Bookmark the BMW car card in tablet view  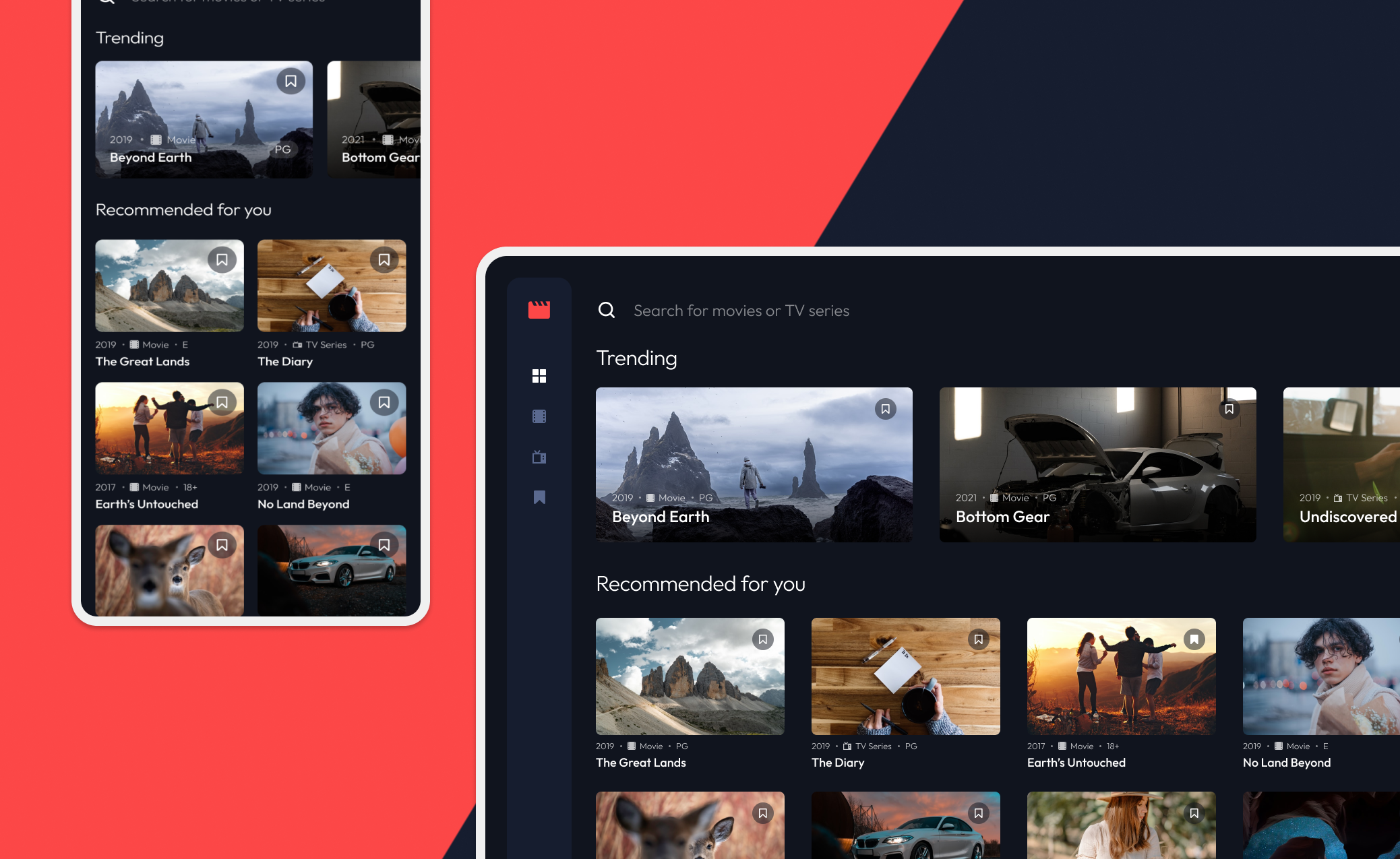979,813
